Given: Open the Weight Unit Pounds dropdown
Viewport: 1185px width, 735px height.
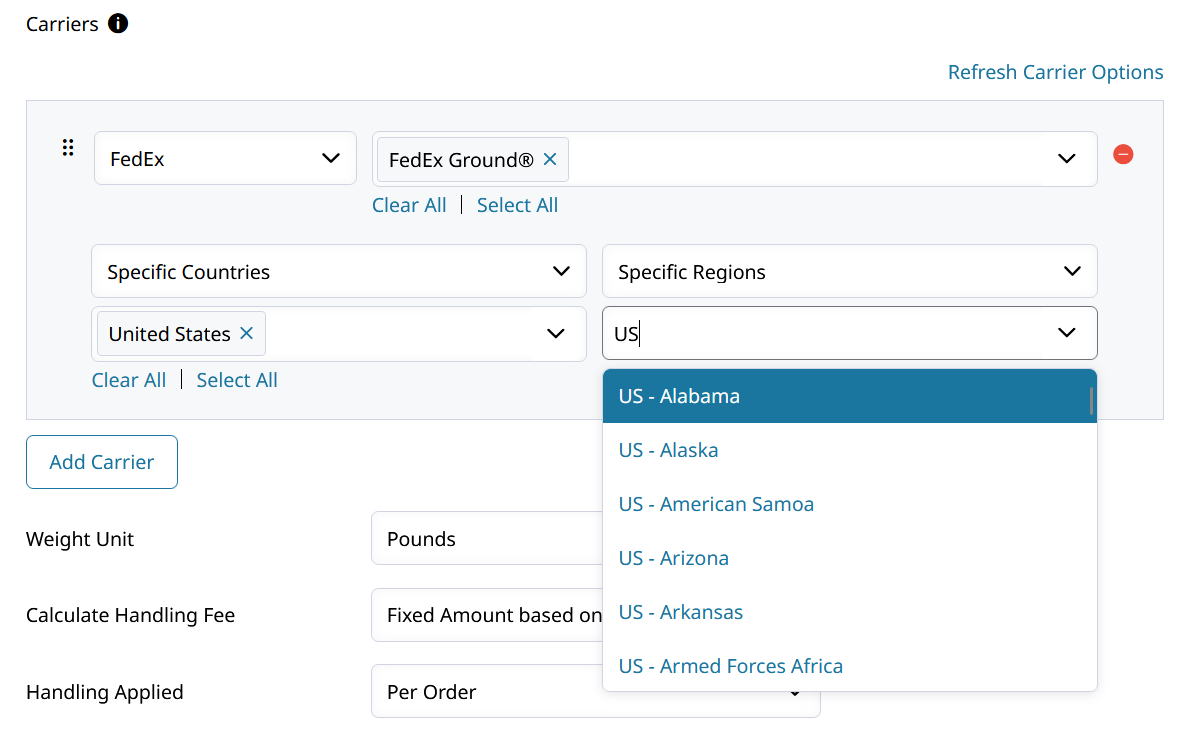Looking at the screenshot, I should (487, 539).
